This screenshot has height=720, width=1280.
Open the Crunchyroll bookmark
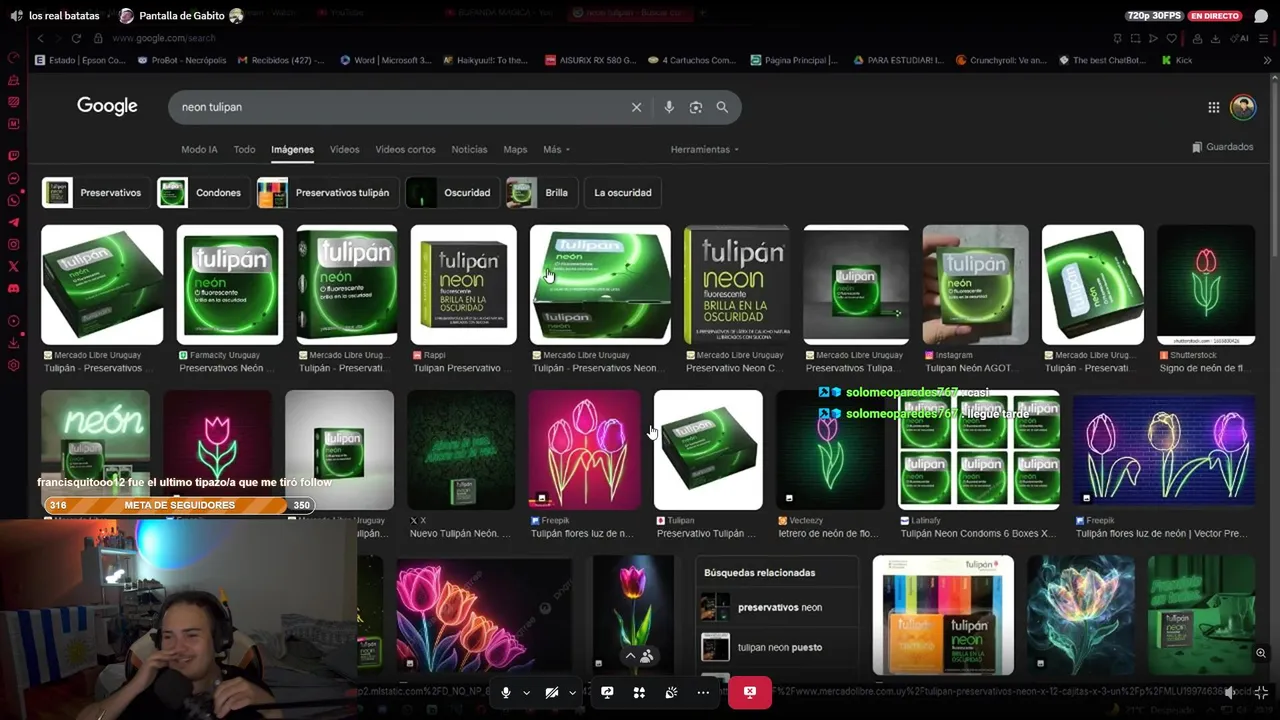[x=1001, y=60]
